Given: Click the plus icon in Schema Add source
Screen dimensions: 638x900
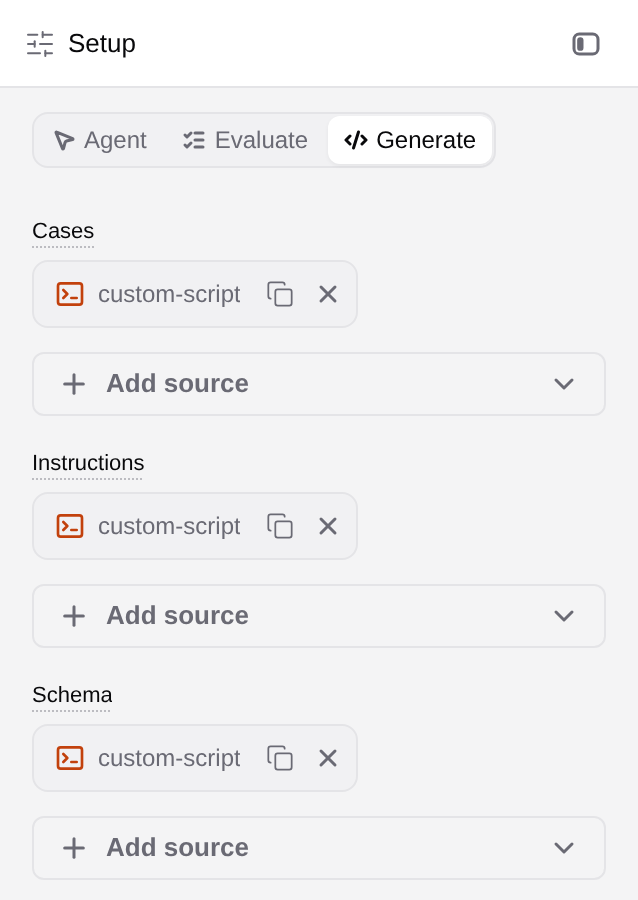Looking at the screenshot, I should 74,848.
